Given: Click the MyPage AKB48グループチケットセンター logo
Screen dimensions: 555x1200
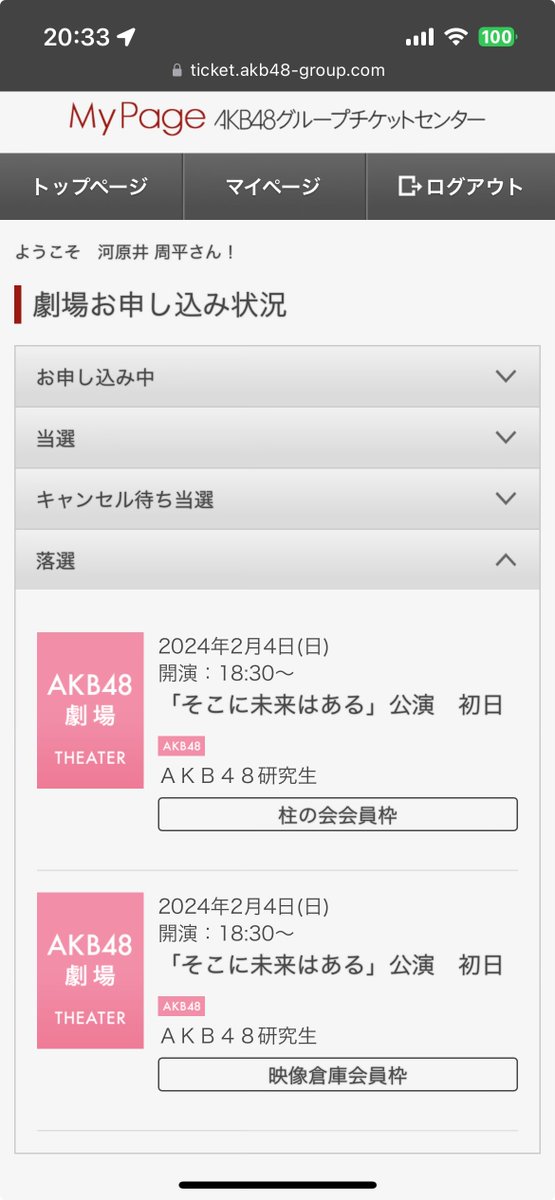Looking at the screenshot, I should 277,120.
